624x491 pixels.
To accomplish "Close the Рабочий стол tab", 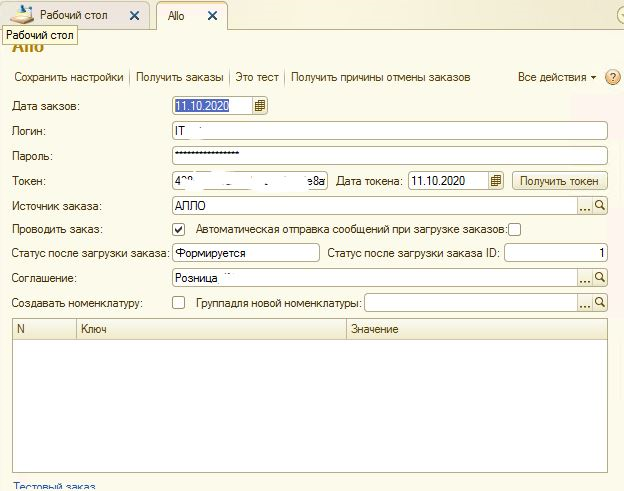I will pos(135,16).
